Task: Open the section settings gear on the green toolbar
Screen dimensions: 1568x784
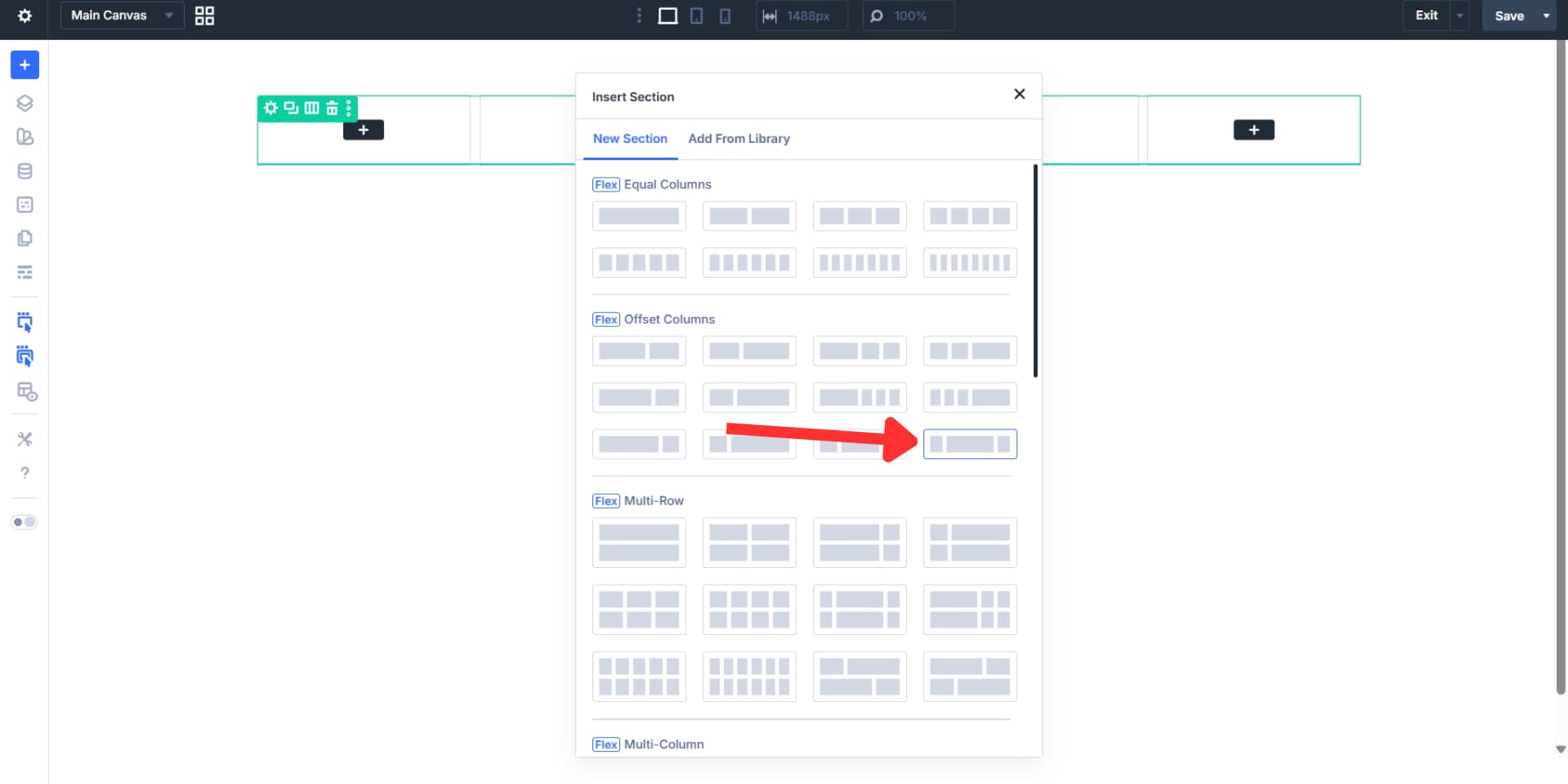Action: [x=270, y=108]
